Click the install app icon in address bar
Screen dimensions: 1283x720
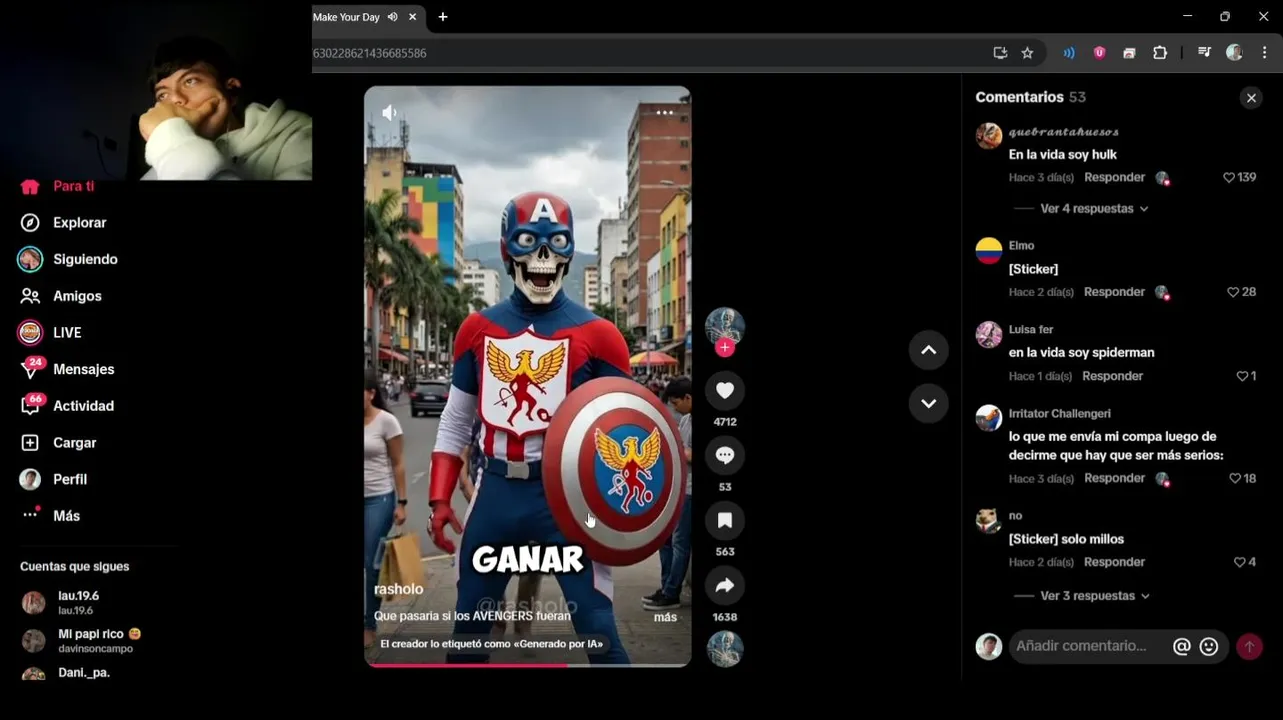click(x=1000, y=53)
